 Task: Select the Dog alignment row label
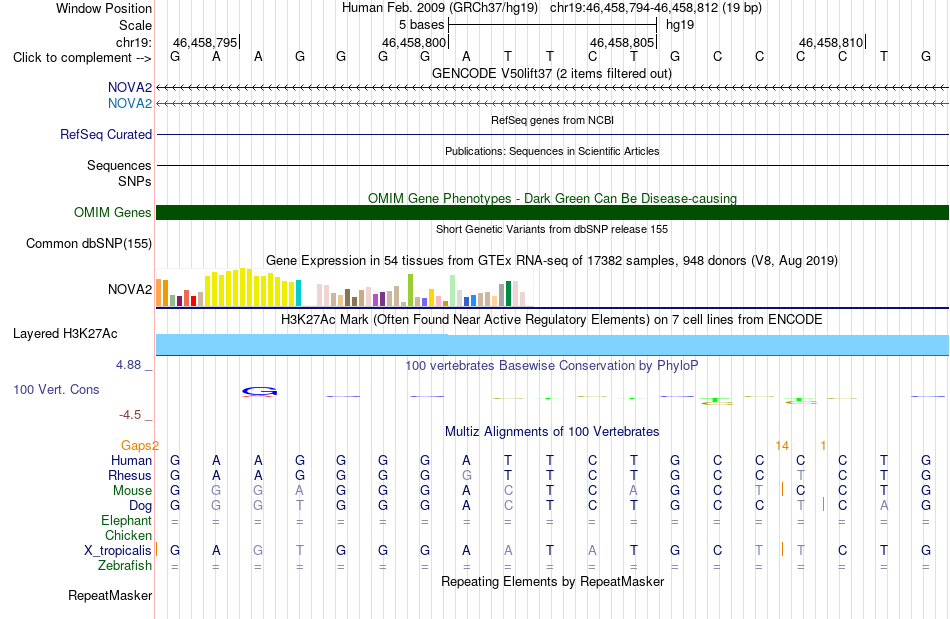140,506
